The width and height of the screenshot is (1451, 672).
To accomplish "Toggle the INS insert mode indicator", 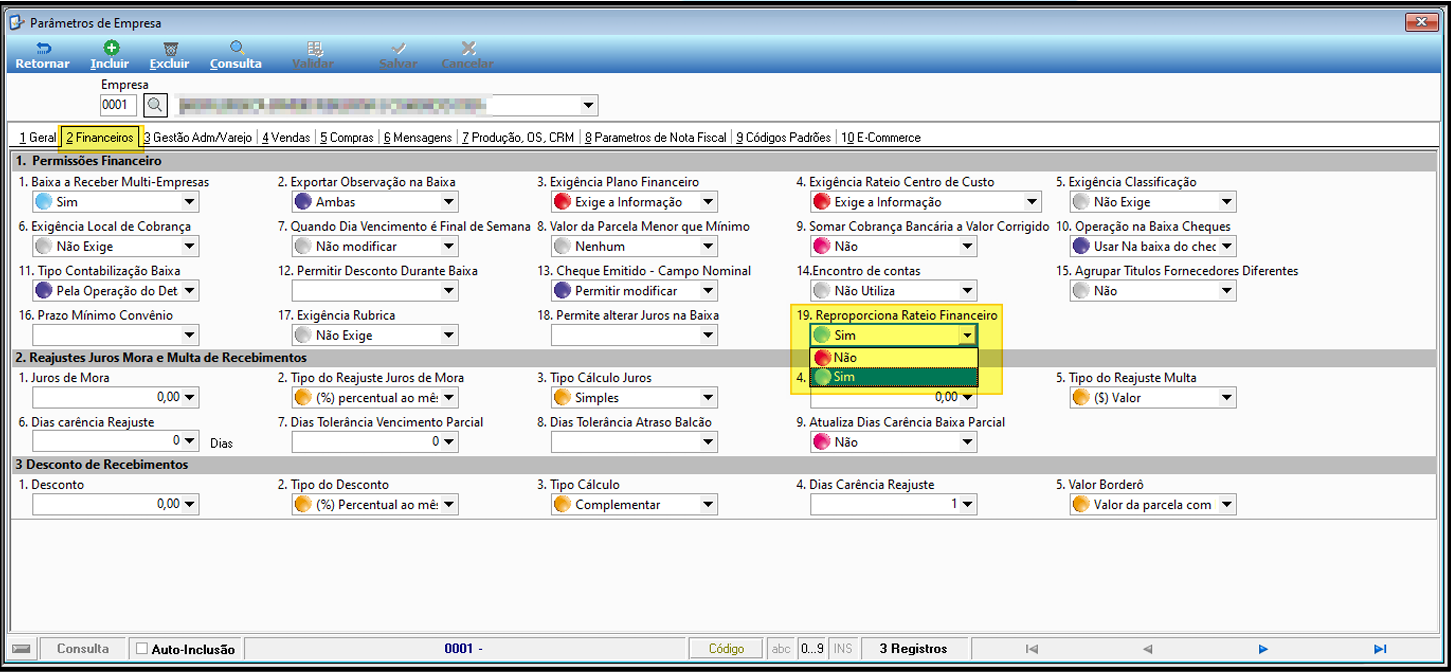I will (x=843, y=649).
